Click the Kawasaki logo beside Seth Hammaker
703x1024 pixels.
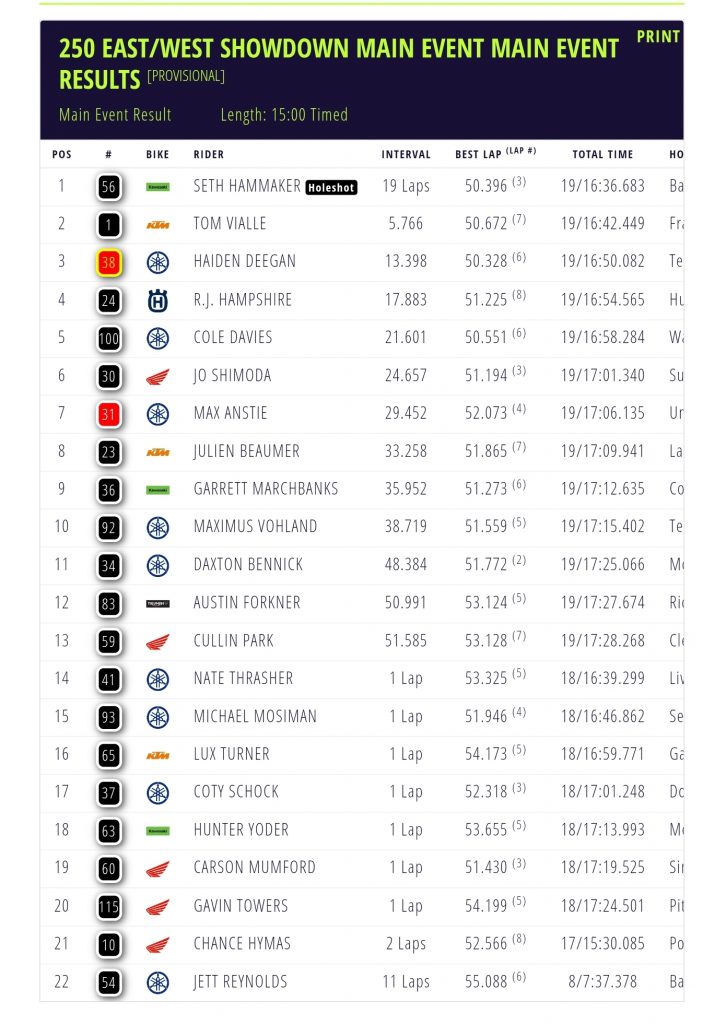click(157, 186)
